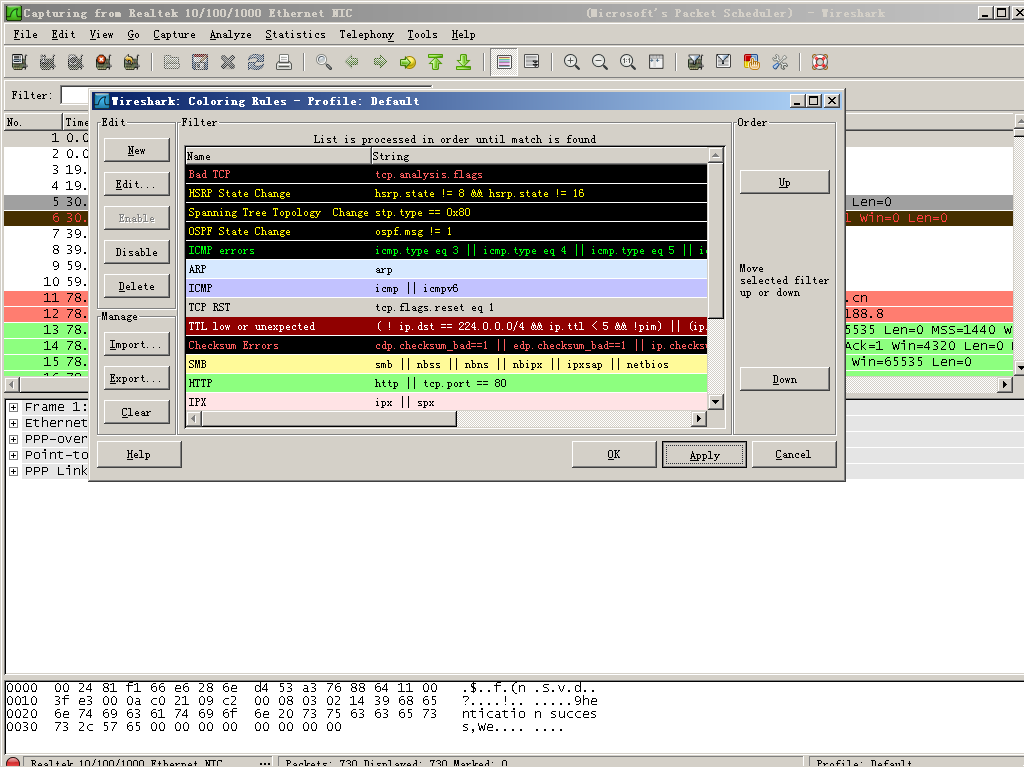
Task: Open coloring rules toolbar icon
Action: click(x=752, y=62)
